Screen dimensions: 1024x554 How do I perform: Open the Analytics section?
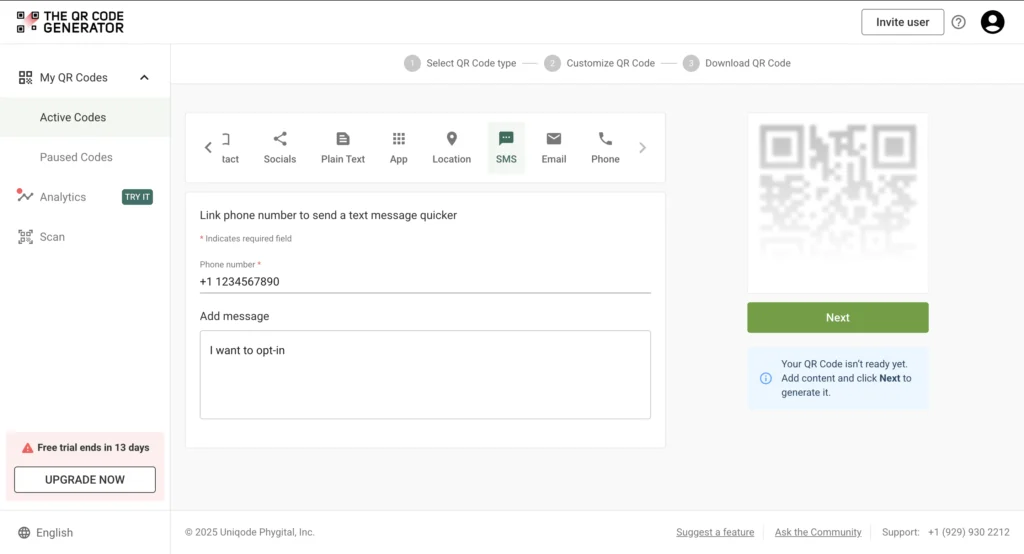(x=63, y=197)
